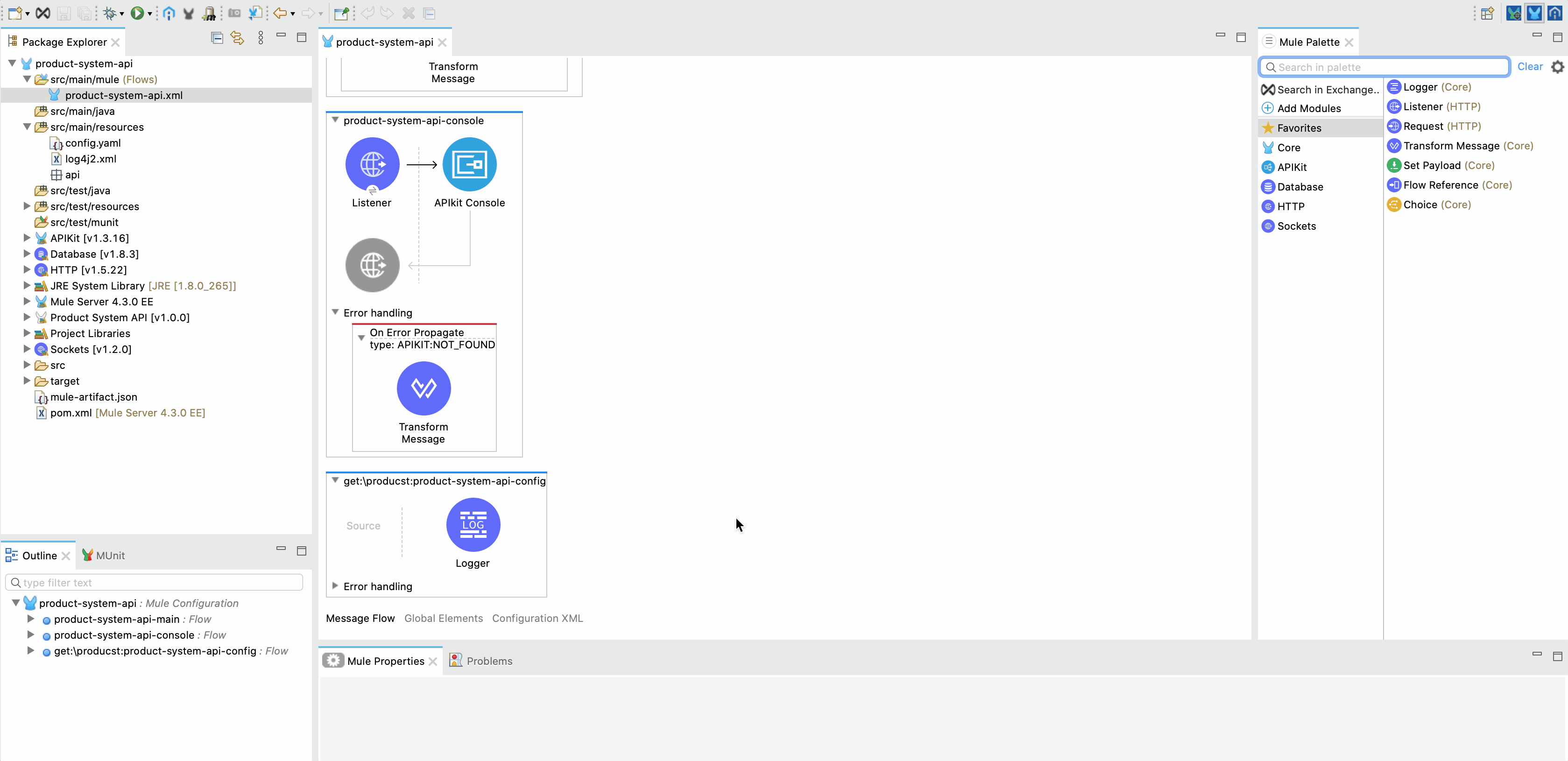This screenshot has height=761, width=1568.
Task: Switch to the Mule Design perspective icon
Action: [x=1534, y=13]
